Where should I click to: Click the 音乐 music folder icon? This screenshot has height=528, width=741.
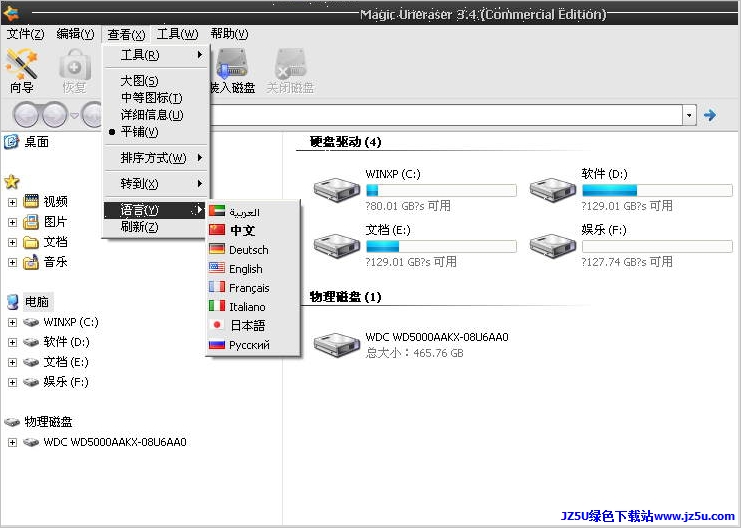[x=31, y=262]
